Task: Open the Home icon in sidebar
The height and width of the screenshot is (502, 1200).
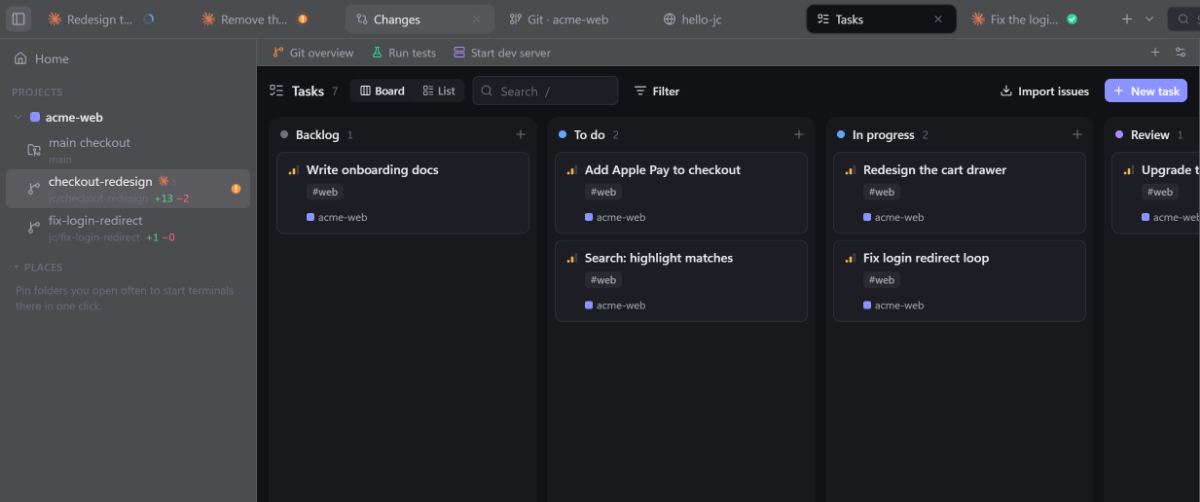Action: [x=20, y=59]
